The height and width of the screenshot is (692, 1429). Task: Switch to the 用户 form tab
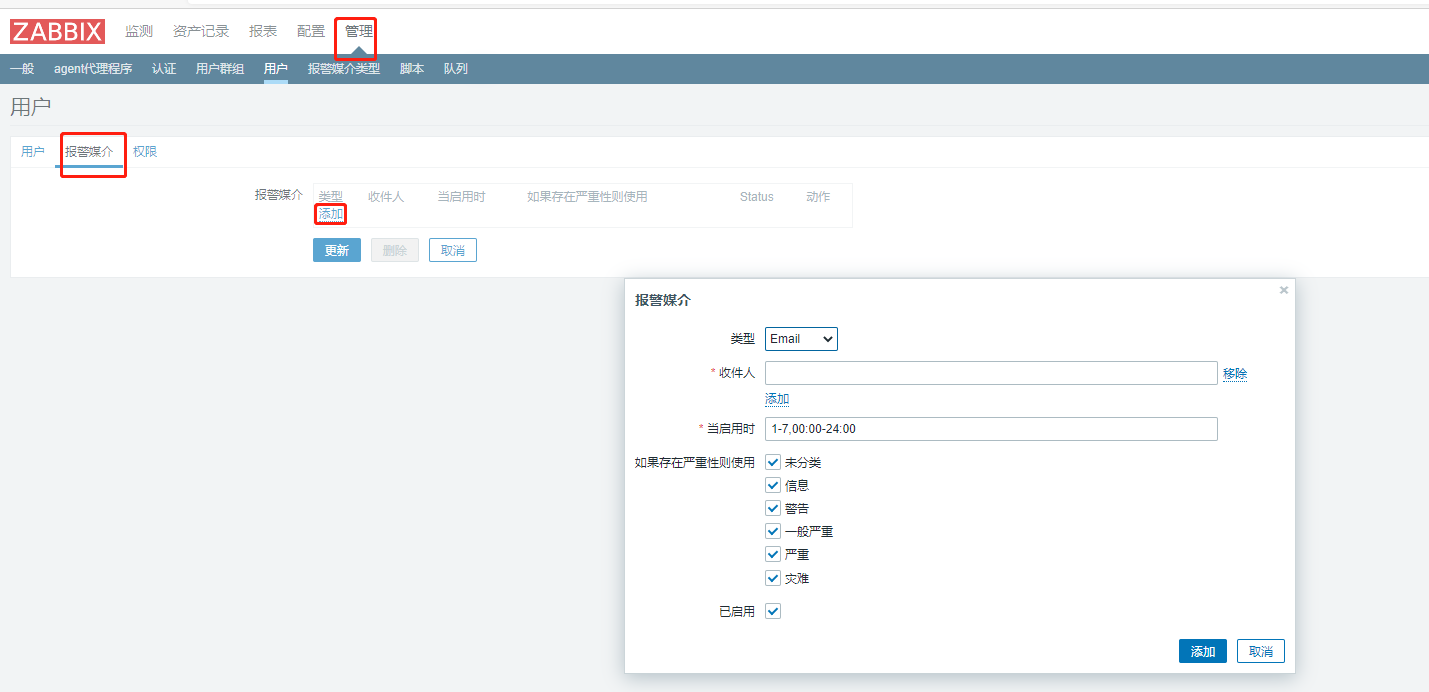(x=33, y=152)
